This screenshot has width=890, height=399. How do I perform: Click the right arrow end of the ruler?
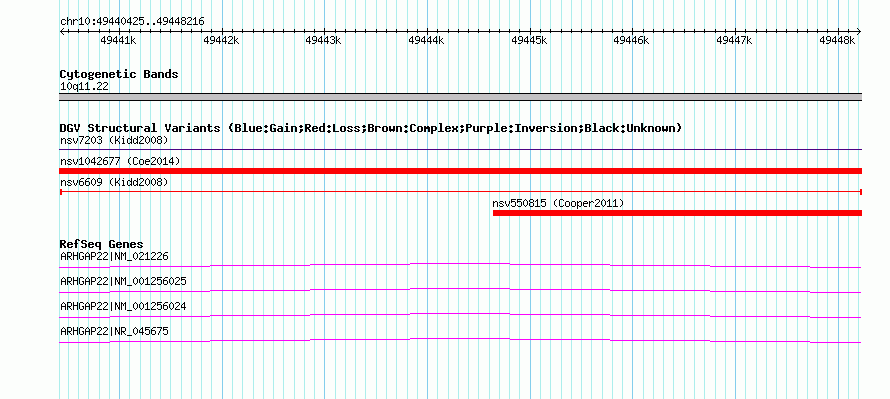point(859,31)
